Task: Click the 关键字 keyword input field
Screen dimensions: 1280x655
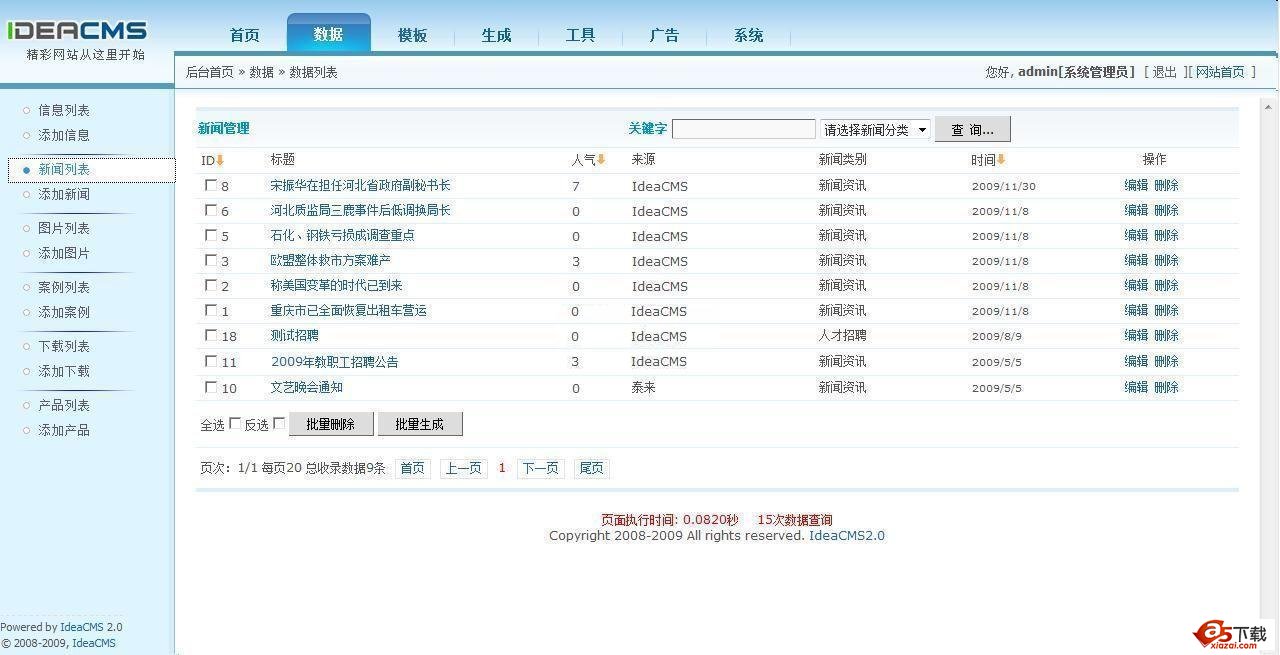Action: 743,129
